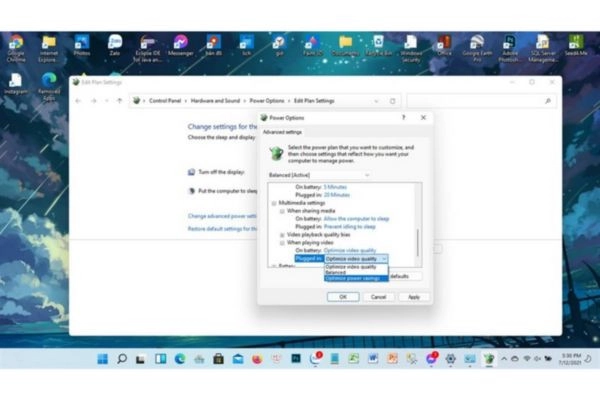The image size is (600, 400).
Task: Click the Eclipse IDE desktop icon
Action: (x=147, y=49)
